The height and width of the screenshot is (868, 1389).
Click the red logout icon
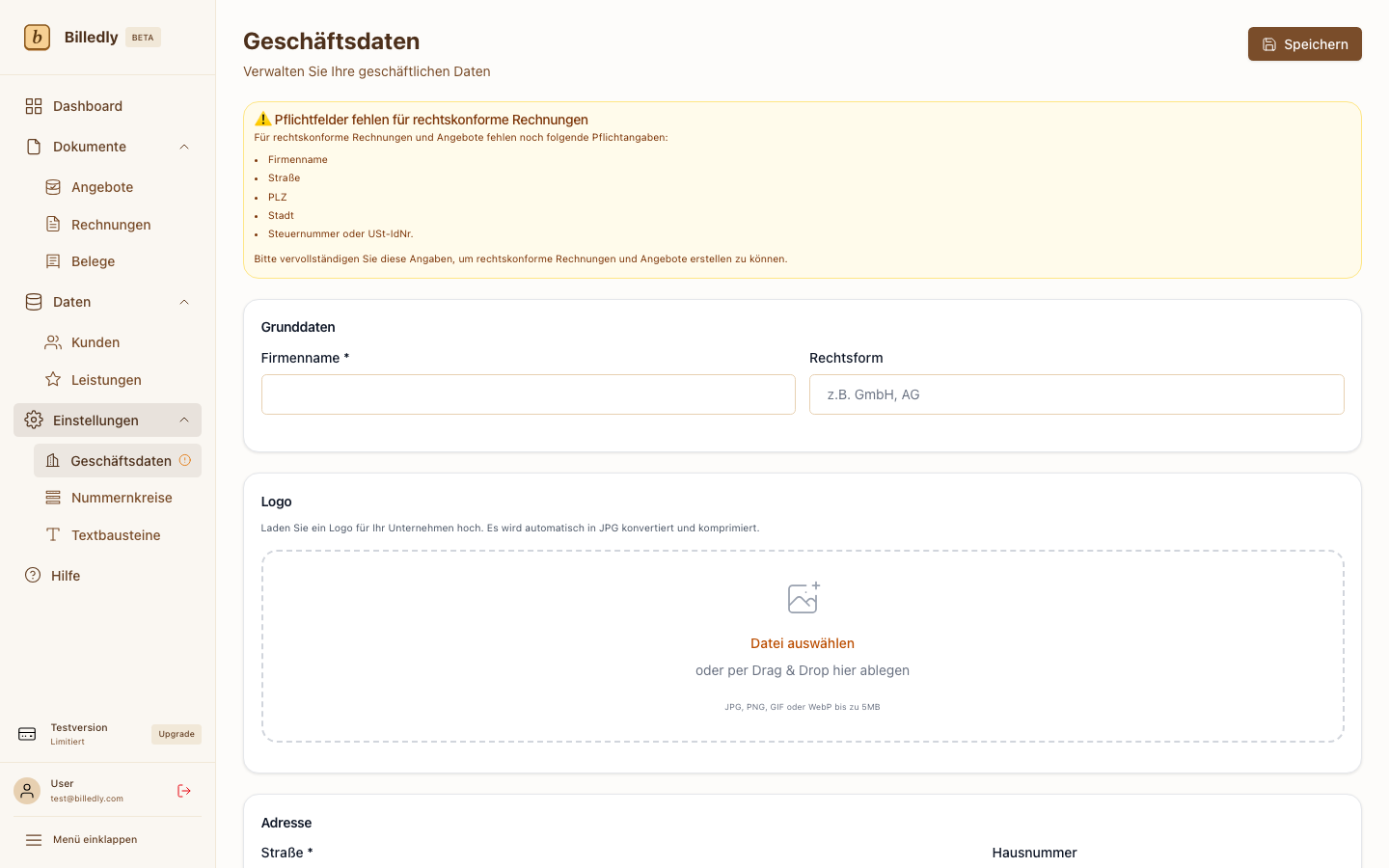pyautogui.click(x=183, y=791)
